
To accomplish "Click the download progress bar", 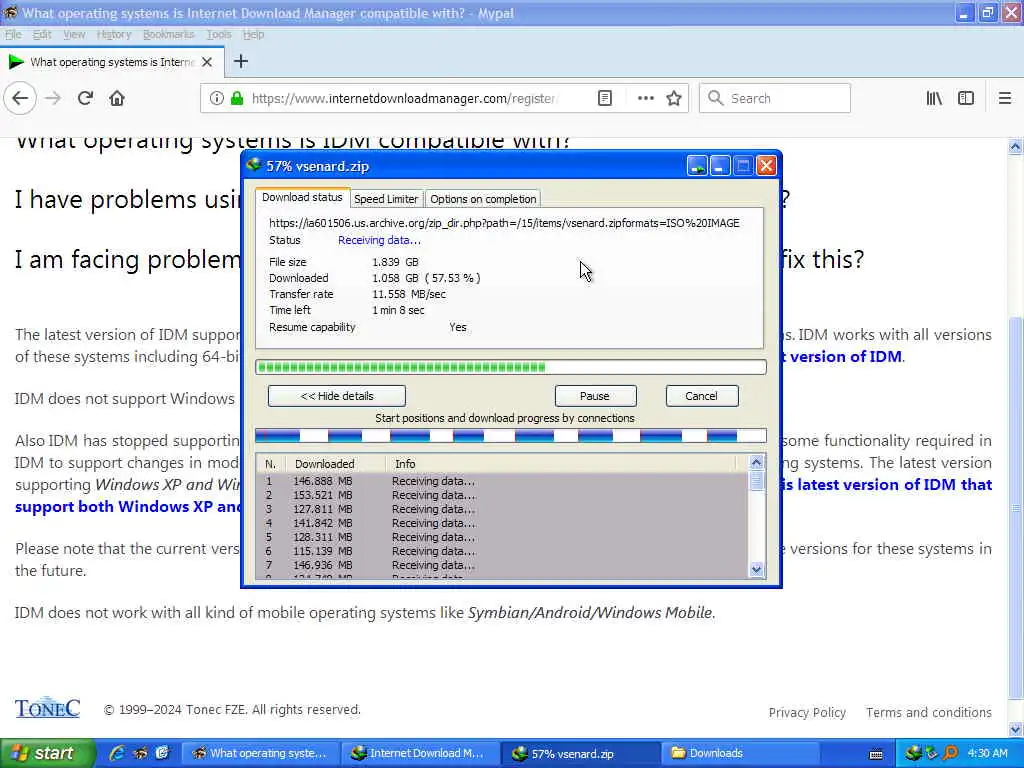I will (511, 367).
